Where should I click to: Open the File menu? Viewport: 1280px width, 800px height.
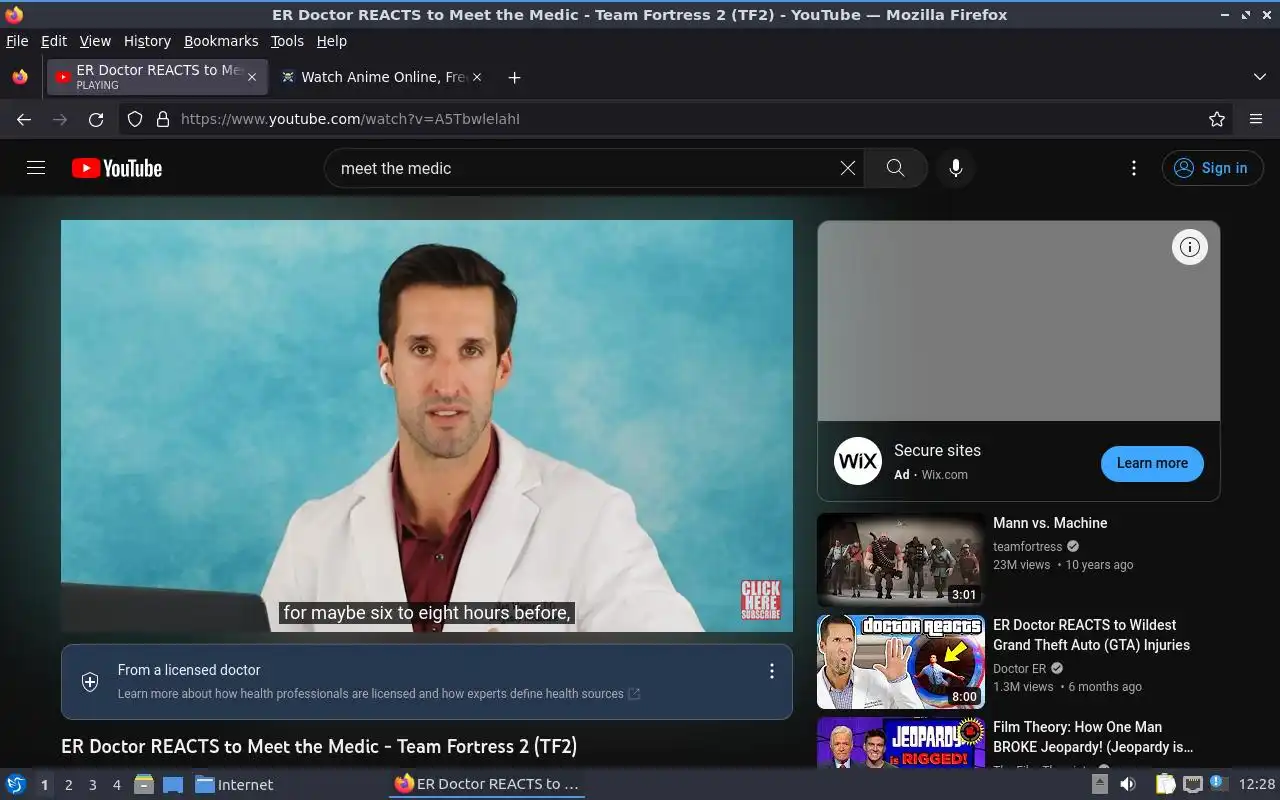pyautogui.click(x=17, y=41)
